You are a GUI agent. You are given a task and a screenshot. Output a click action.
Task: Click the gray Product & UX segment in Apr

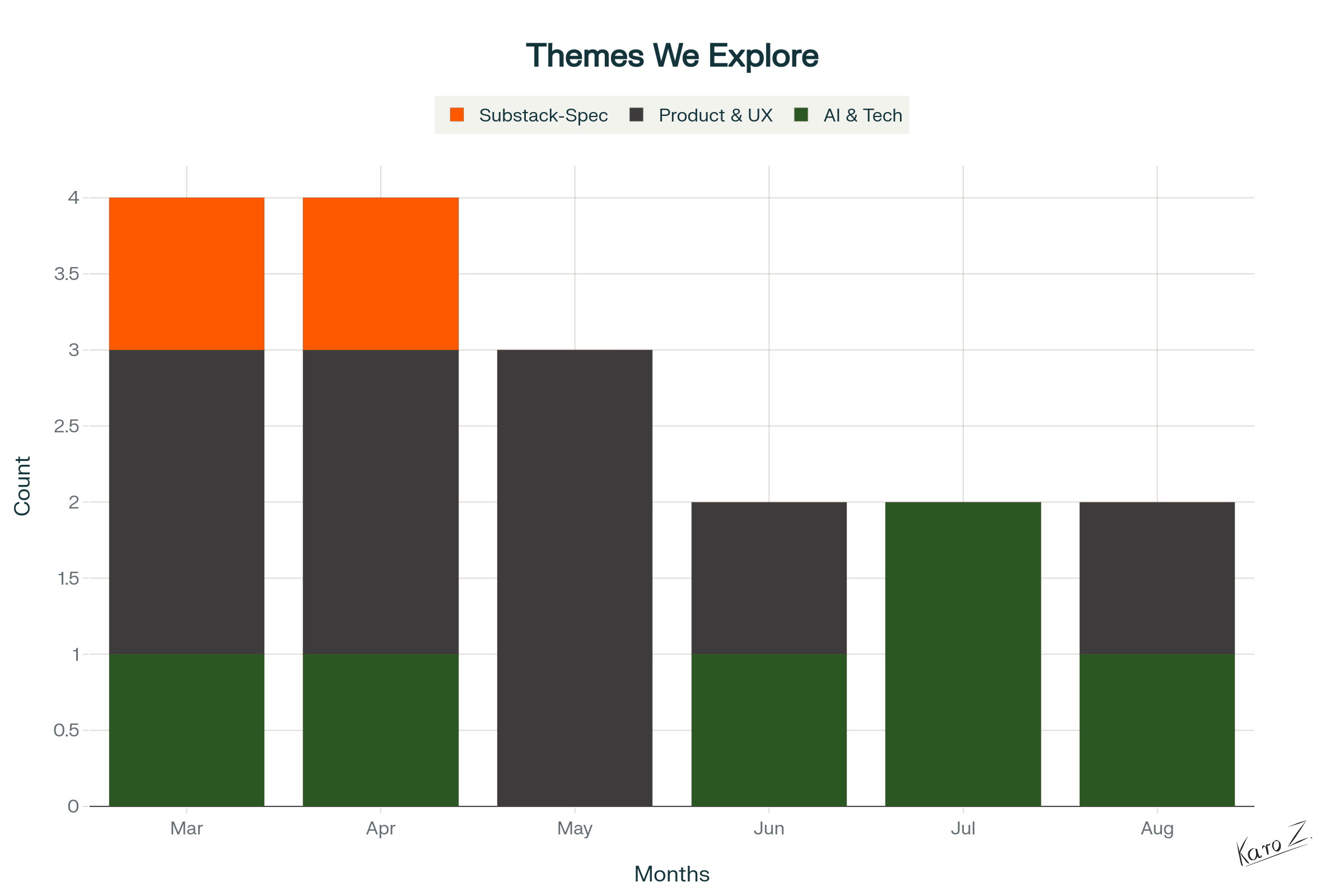pyautogui.click(x=381, y=502)
